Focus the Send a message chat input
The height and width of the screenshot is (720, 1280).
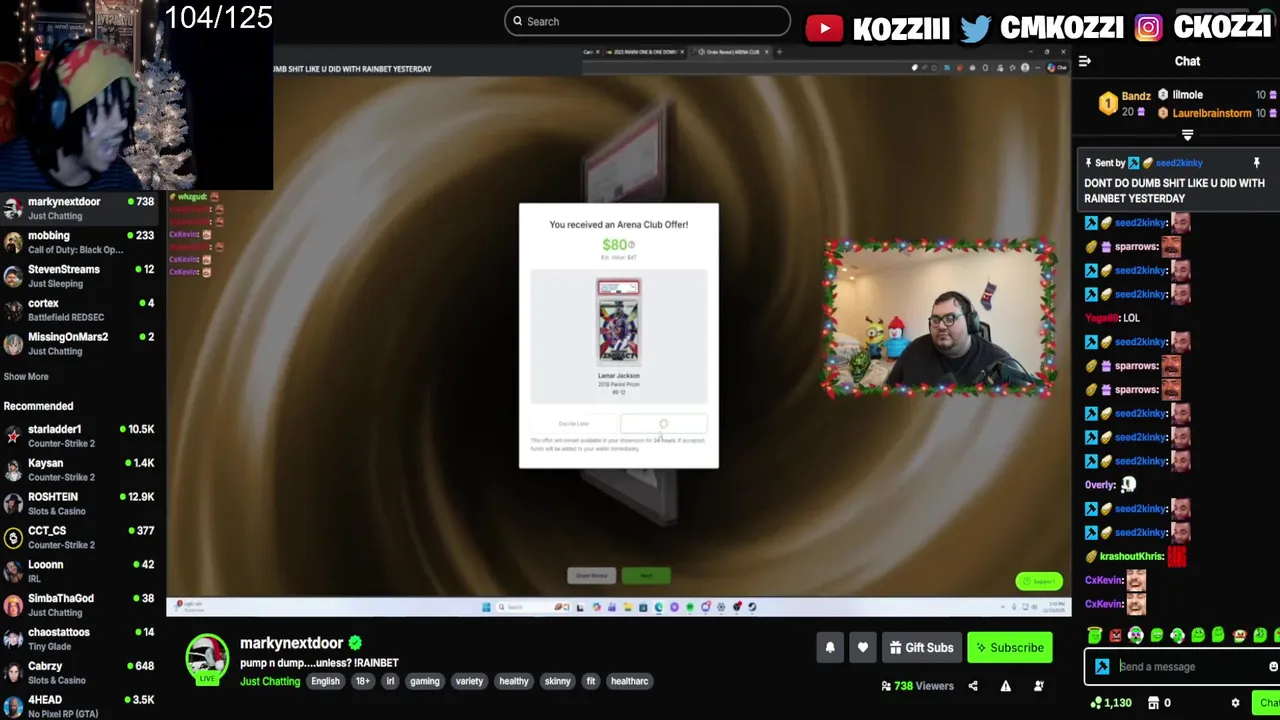1183,667
